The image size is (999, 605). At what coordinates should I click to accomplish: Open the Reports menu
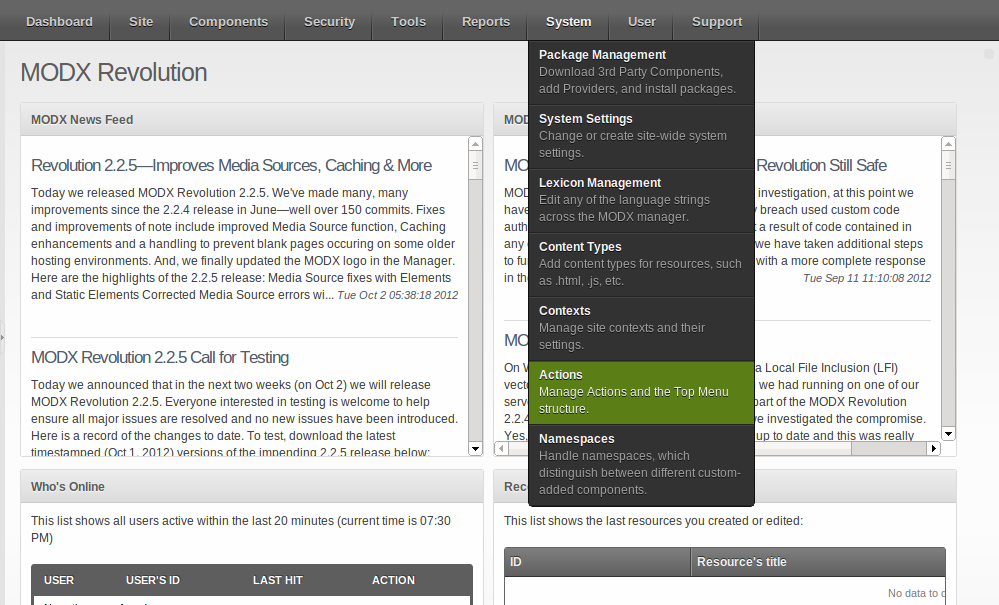485,21
